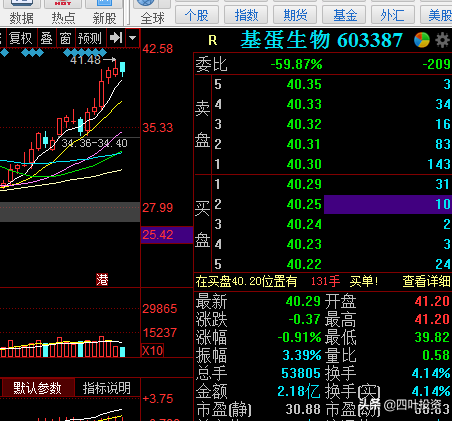Click the 查看详细 link
This screenshot has height=421, width=452.
[x=427, y=281]
